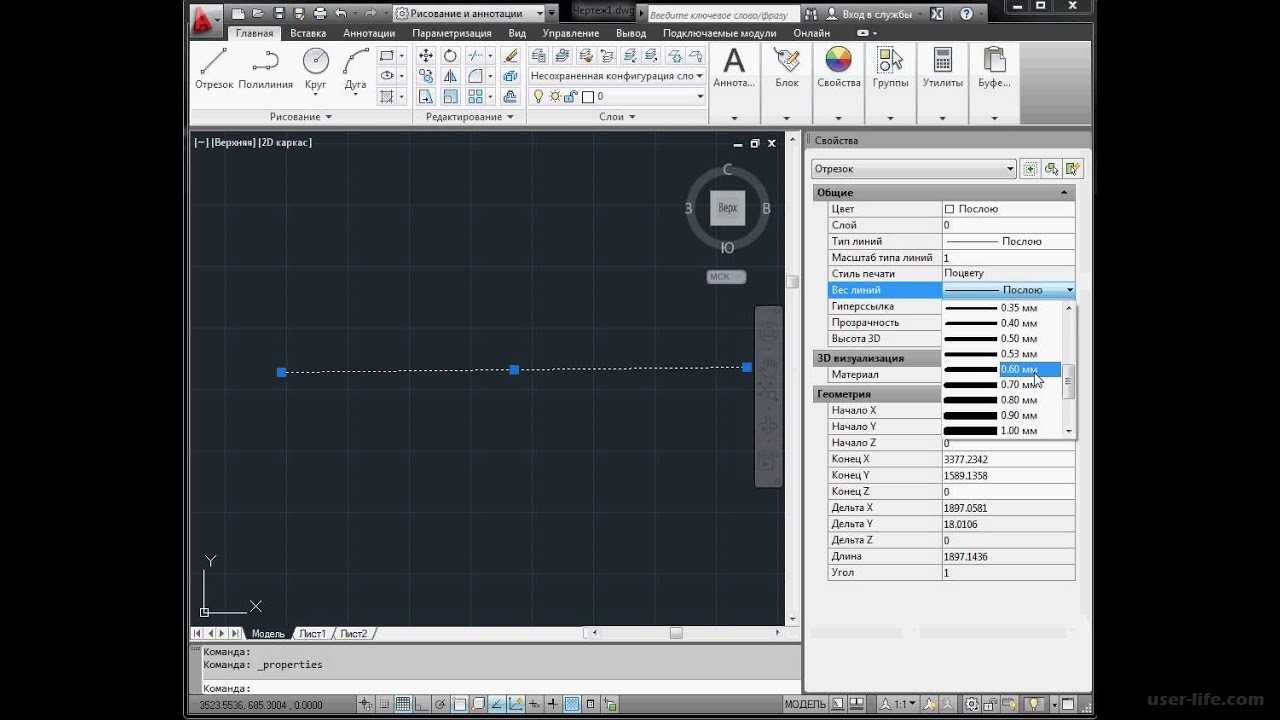Switch to the Вставка ribbon tab

308,33
